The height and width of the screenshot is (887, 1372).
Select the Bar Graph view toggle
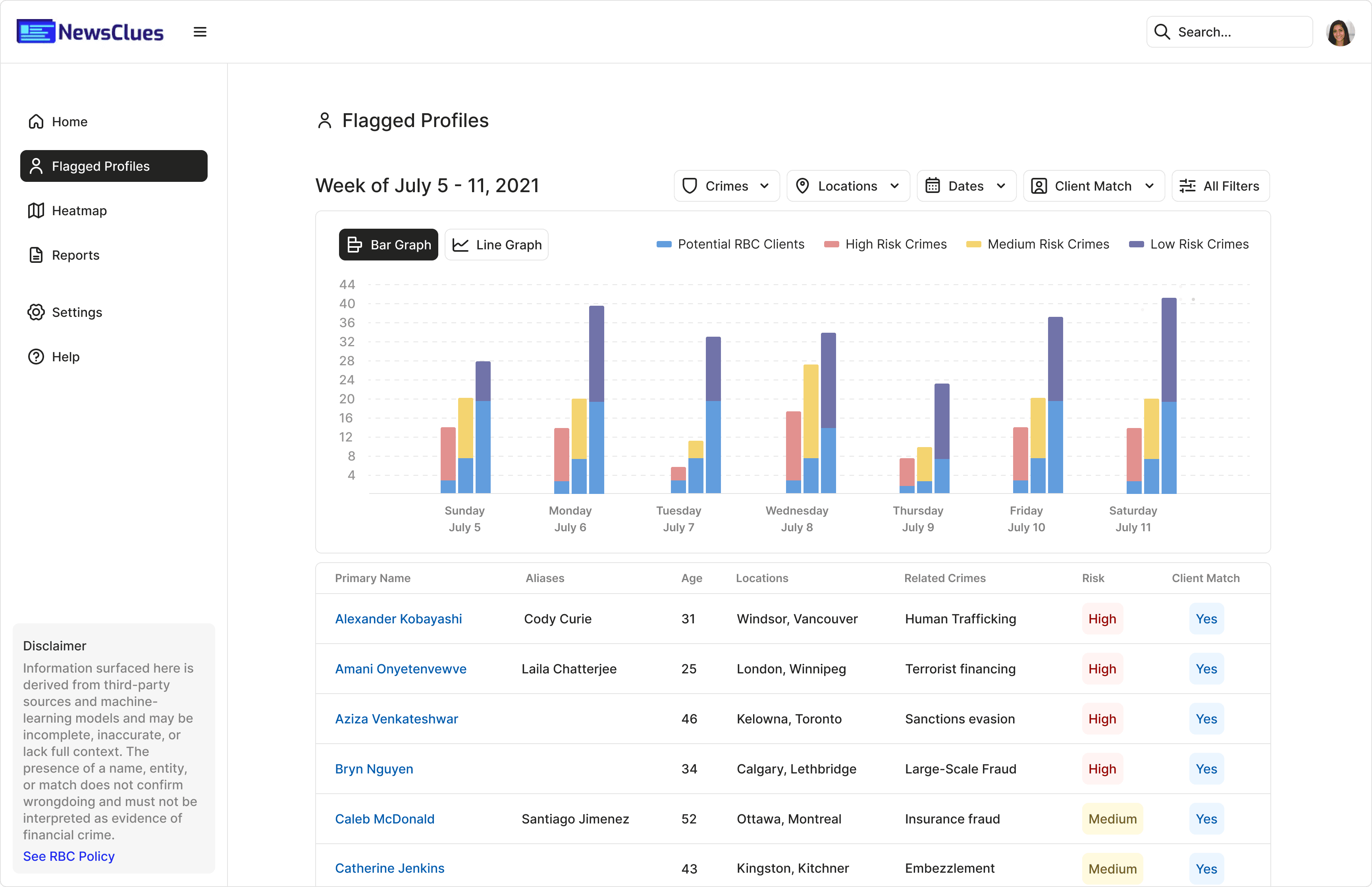pos(389,245)
